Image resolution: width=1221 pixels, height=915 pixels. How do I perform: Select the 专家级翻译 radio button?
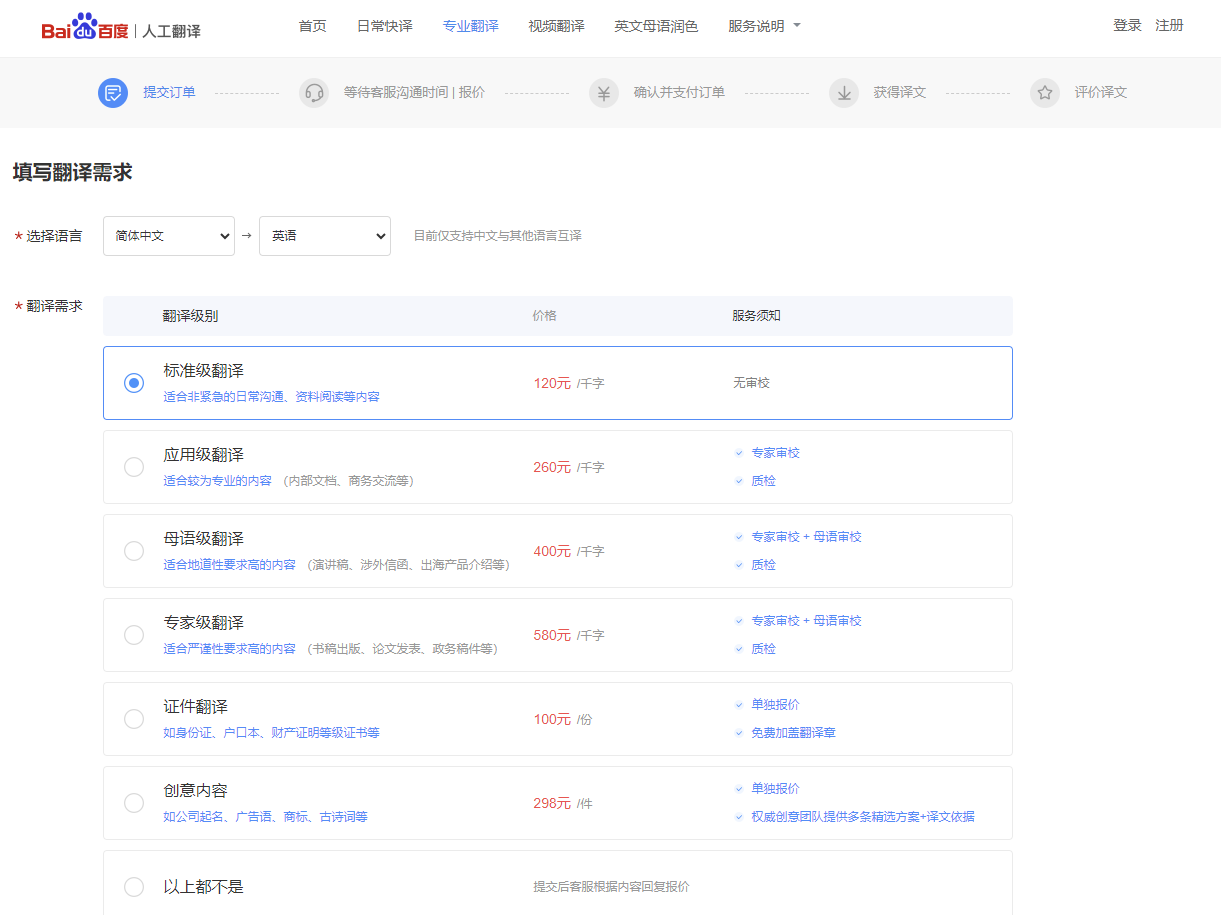pyautogui.click(x=134, y=635)
